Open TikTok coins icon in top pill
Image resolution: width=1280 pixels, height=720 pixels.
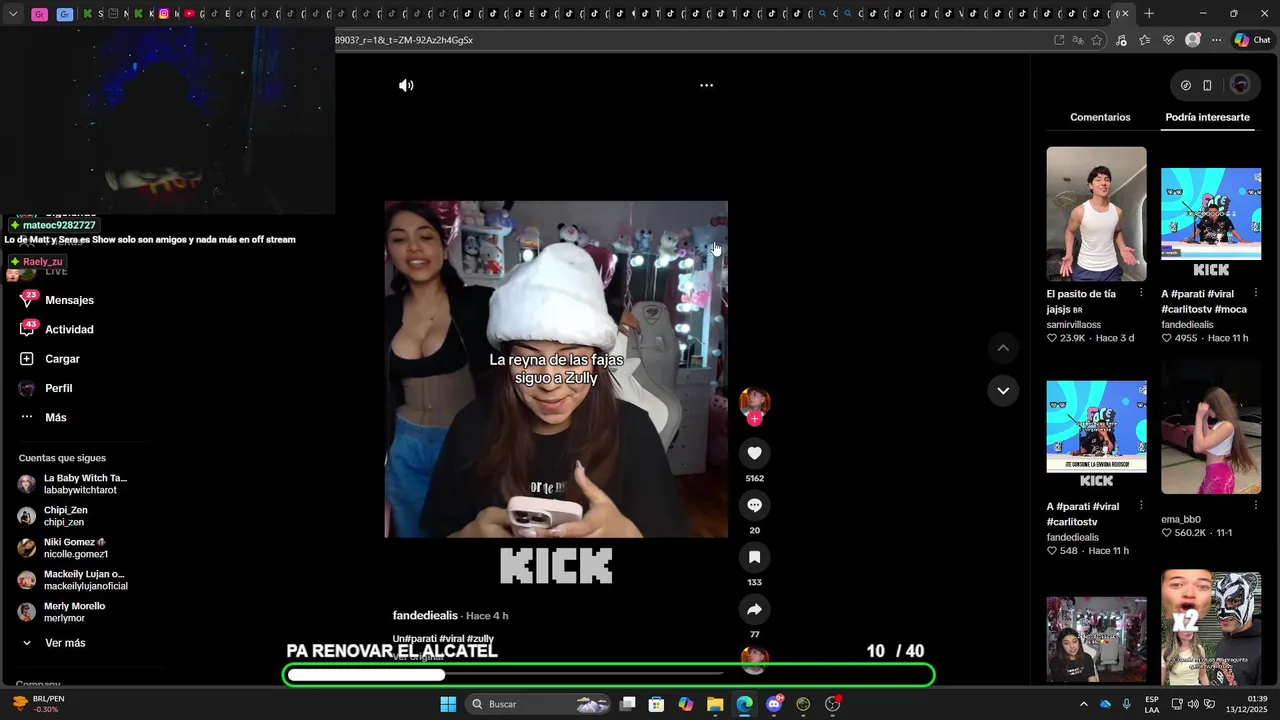click(1186, 86)
